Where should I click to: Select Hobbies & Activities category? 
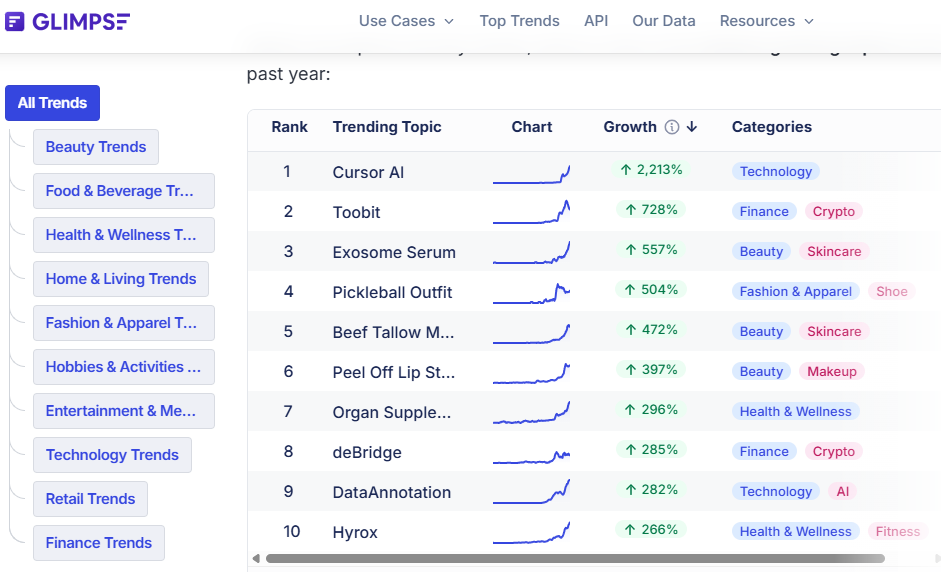coord(124,367)
